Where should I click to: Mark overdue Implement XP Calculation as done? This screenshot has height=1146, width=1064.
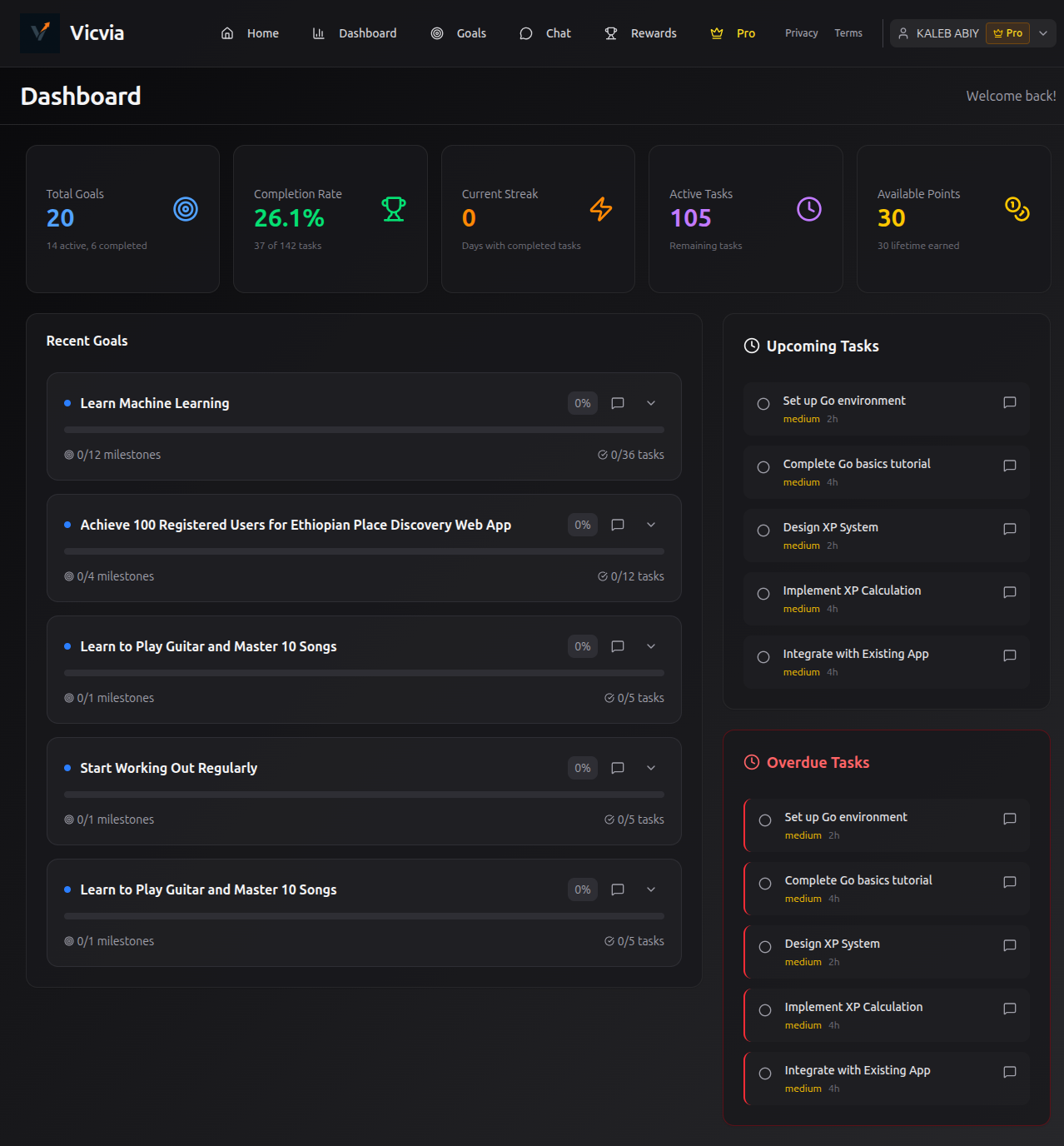pos(765,1010)
